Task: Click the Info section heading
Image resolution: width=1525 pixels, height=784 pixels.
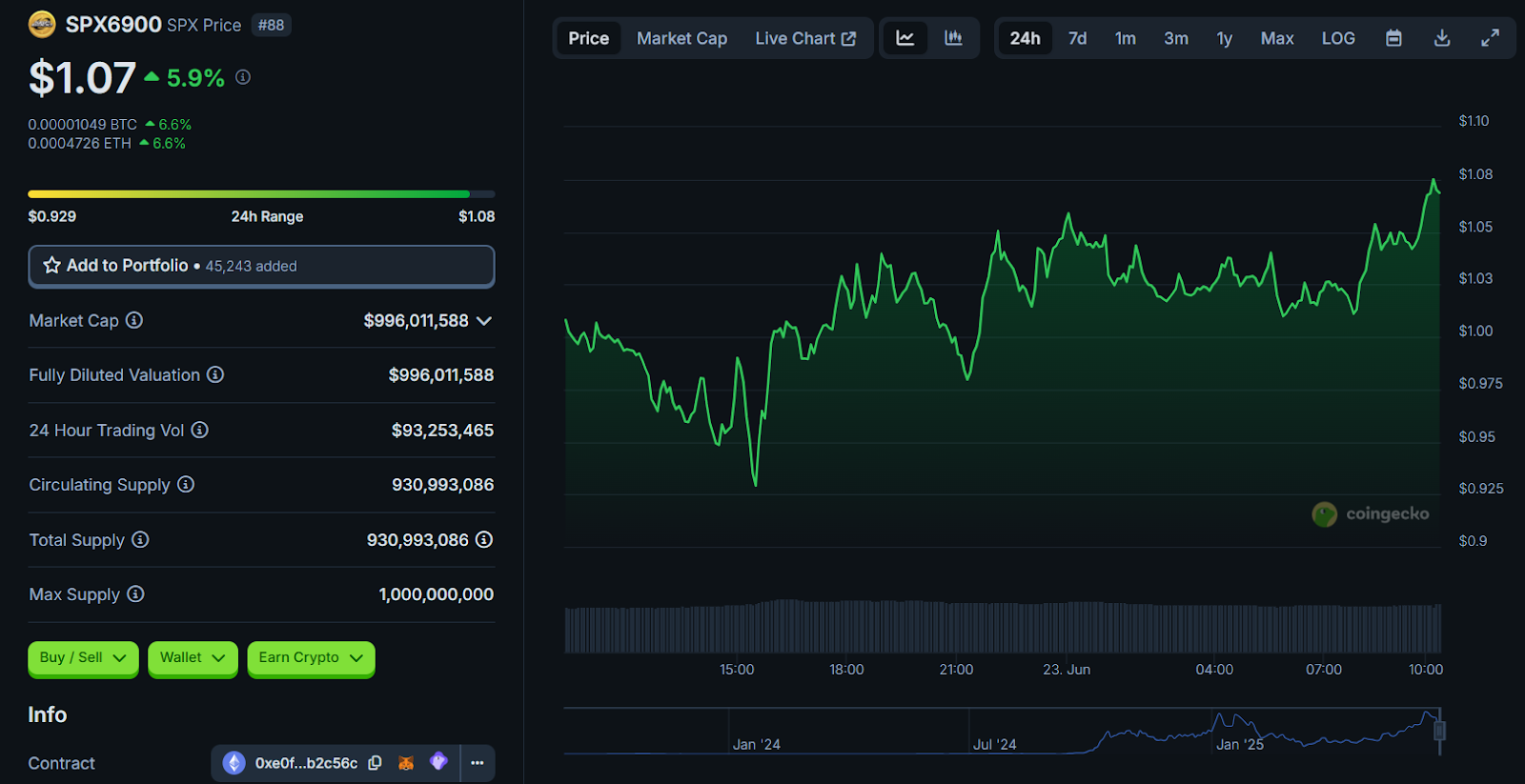Action: click(x=48, y=714)
